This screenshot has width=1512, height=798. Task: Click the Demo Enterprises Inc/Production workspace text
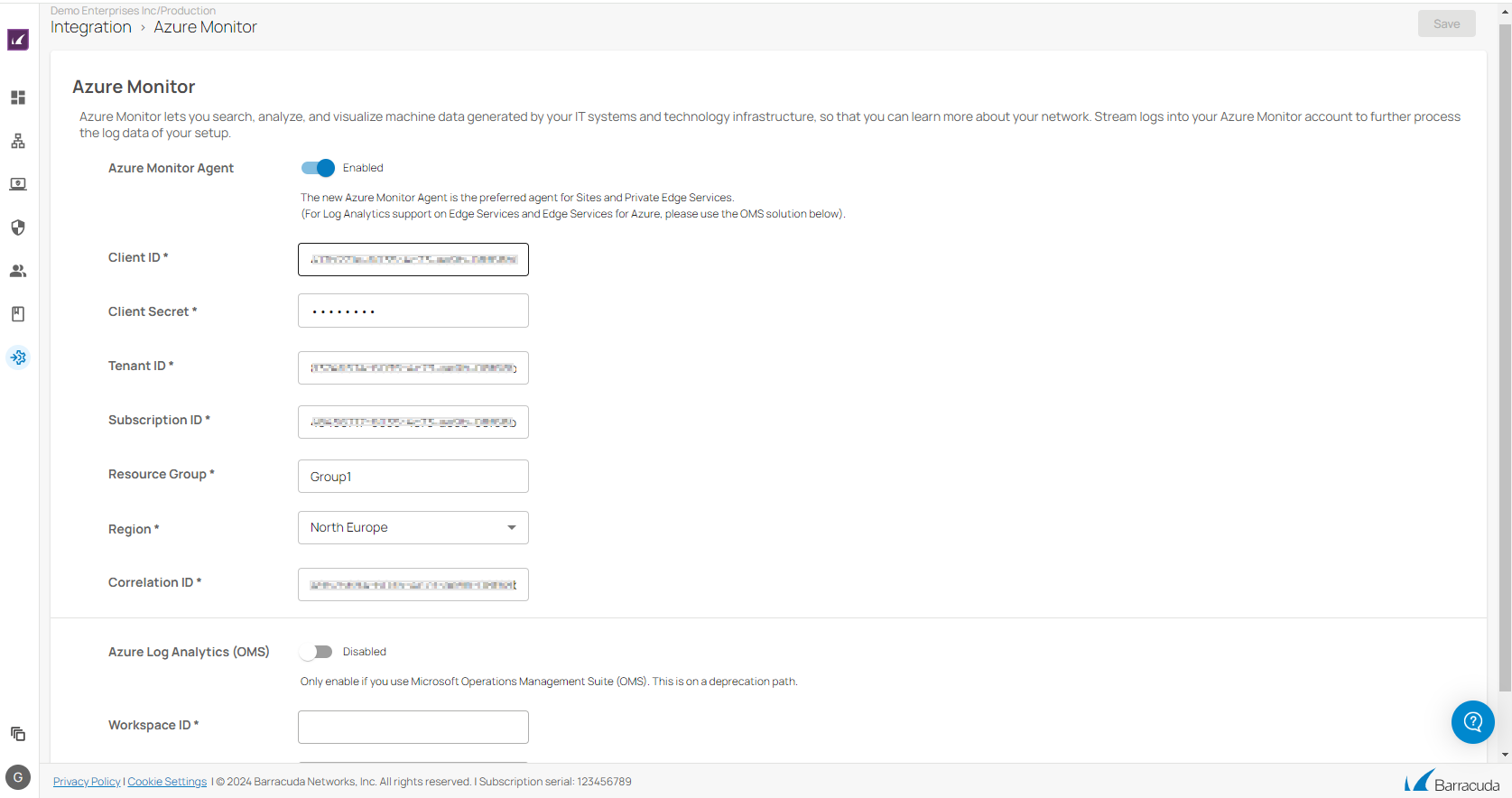point(133,11)
